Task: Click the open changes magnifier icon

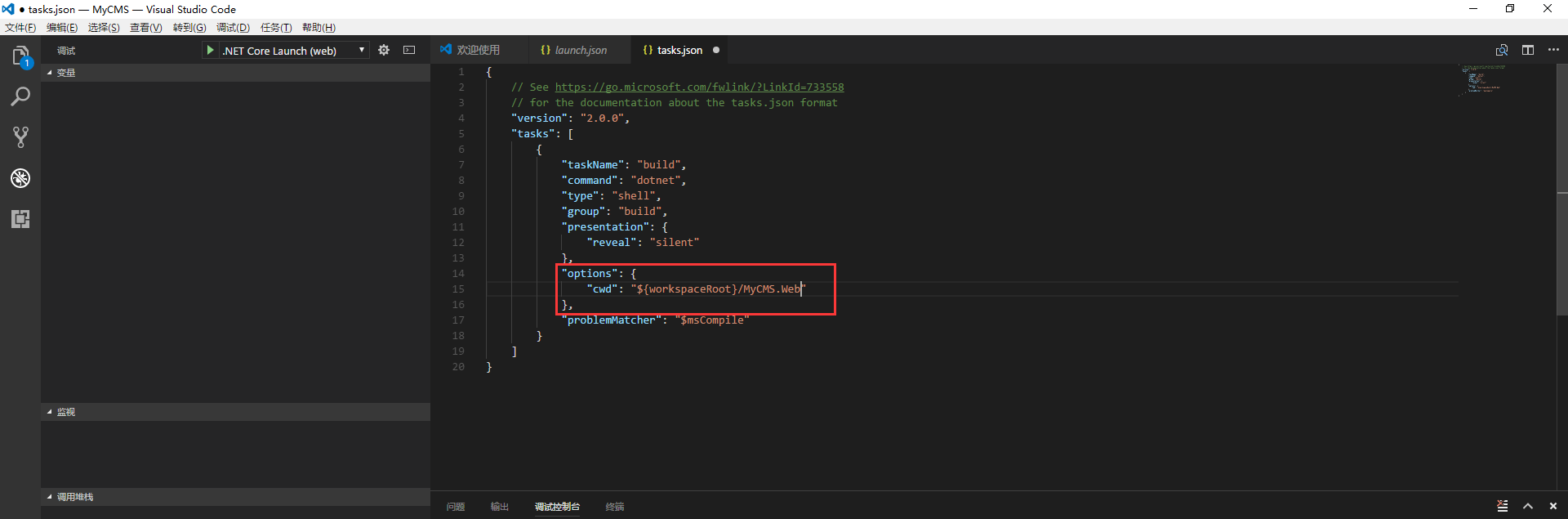Action: click(x=1502, y=50)
